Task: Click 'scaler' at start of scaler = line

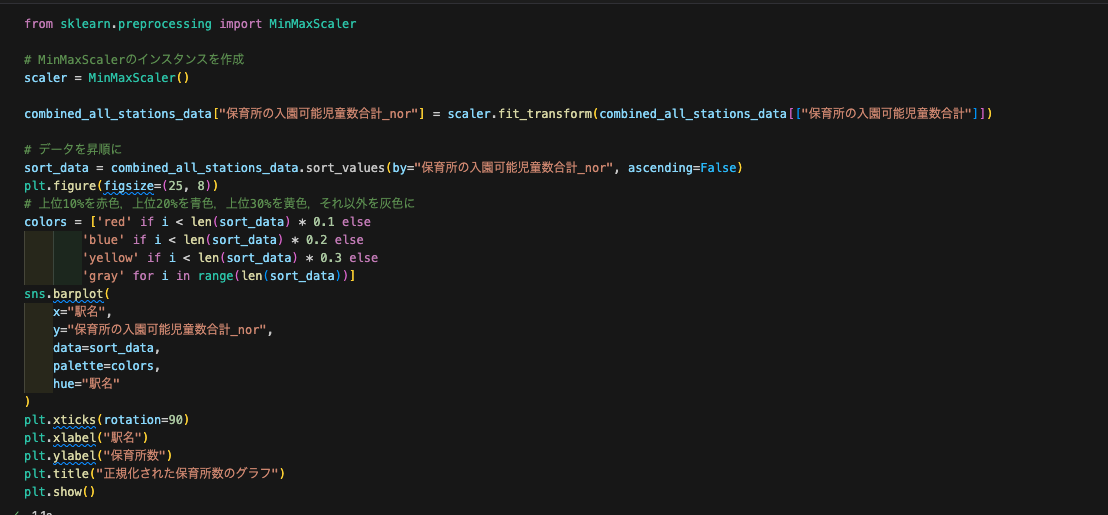Action: (x=46, y=78)
